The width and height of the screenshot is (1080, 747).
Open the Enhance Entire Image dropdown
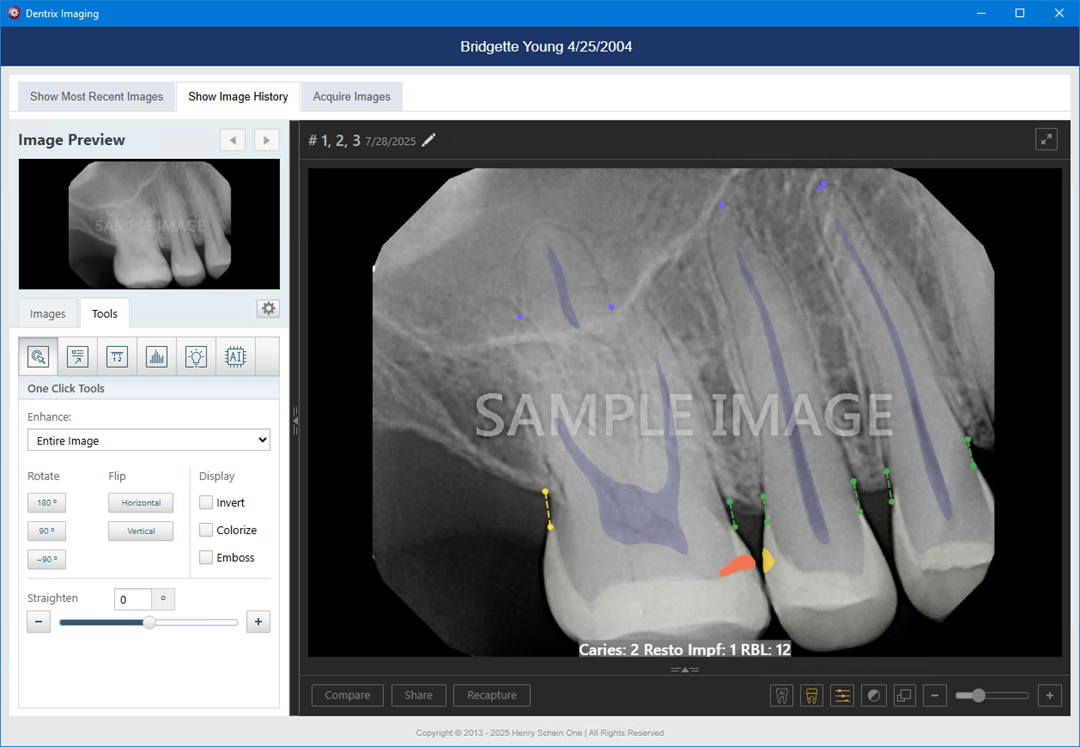[x=149, y=440]
